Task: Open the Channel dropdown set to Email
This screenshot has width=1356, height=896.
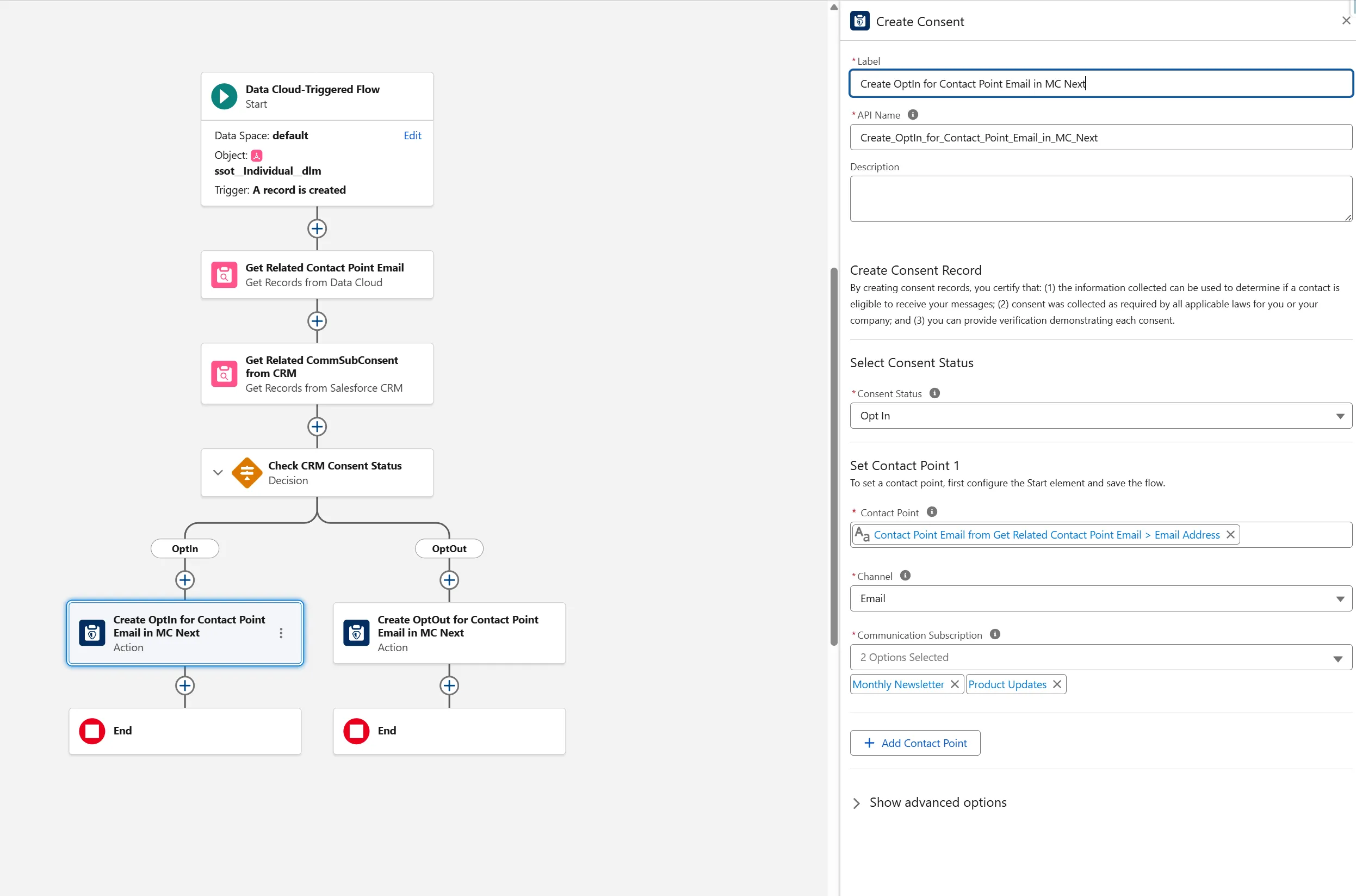Action: point(1101,599)
